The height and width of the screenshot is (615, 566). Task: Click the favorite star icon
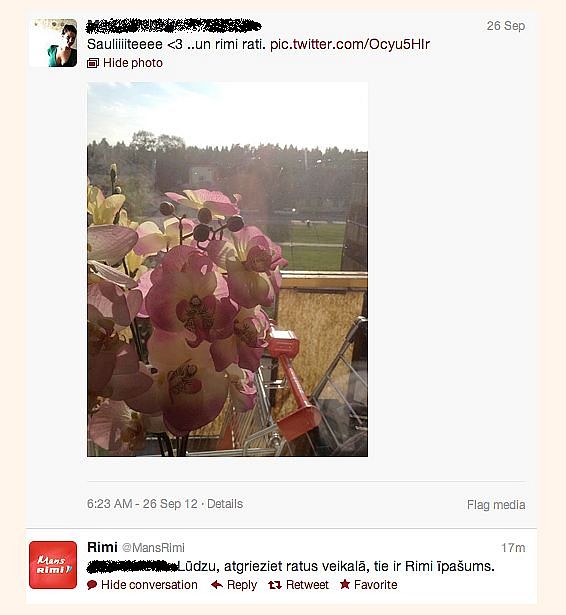(345, 584)
